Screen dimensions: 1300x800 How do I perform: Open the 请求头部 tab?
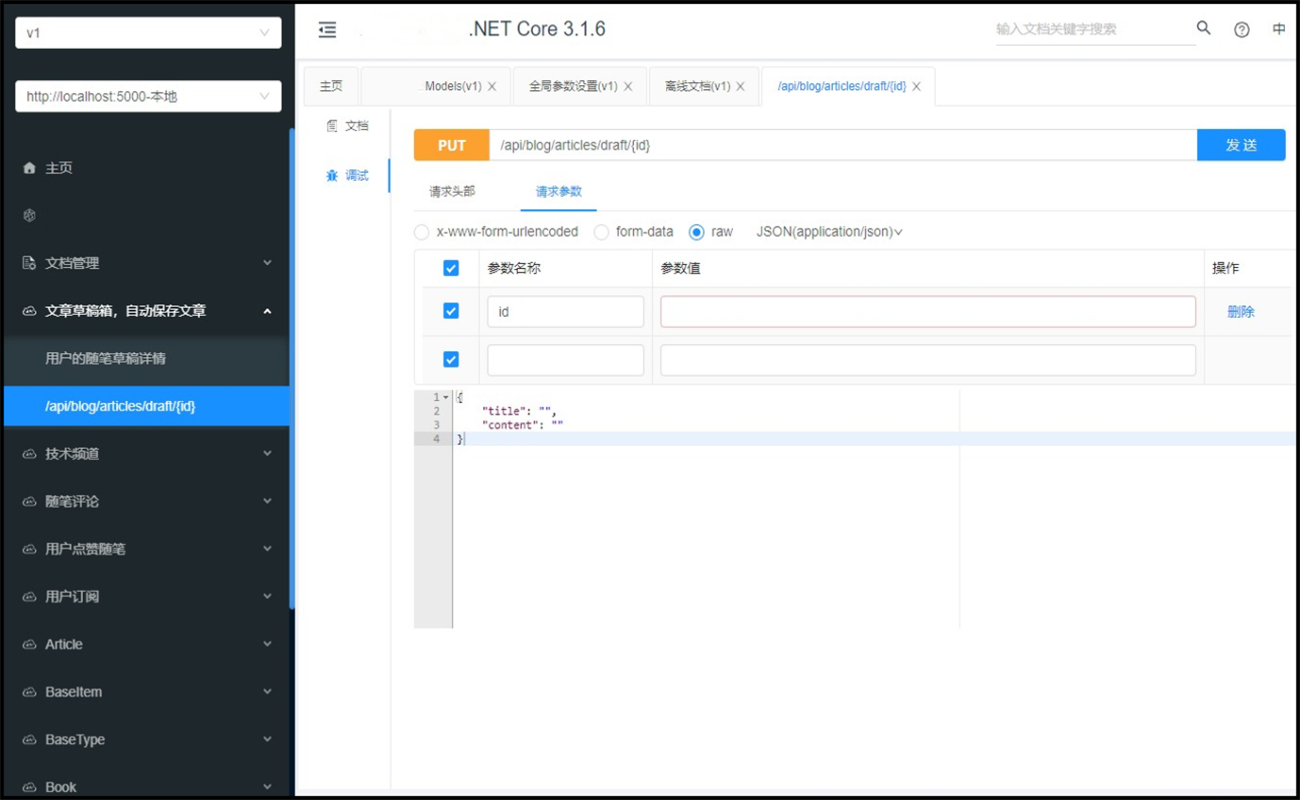(x=452, y=192)
